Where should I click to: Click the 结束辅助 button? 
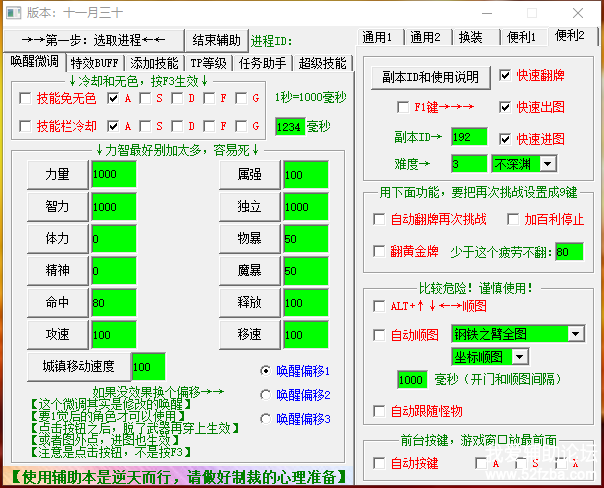click(216, 40)
